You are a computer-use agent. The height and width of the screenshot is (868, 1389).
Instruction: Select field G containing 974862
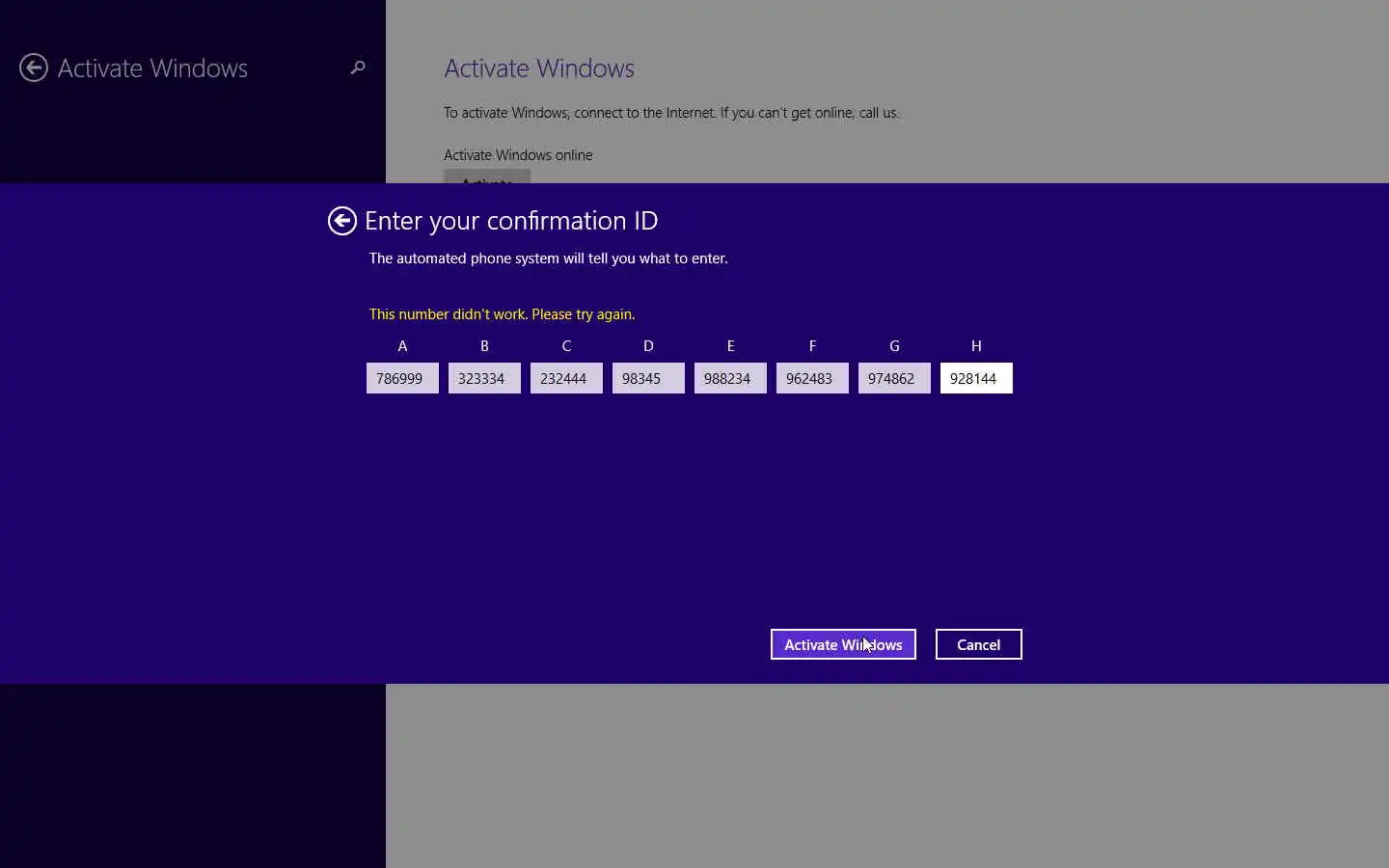[894, 378]
